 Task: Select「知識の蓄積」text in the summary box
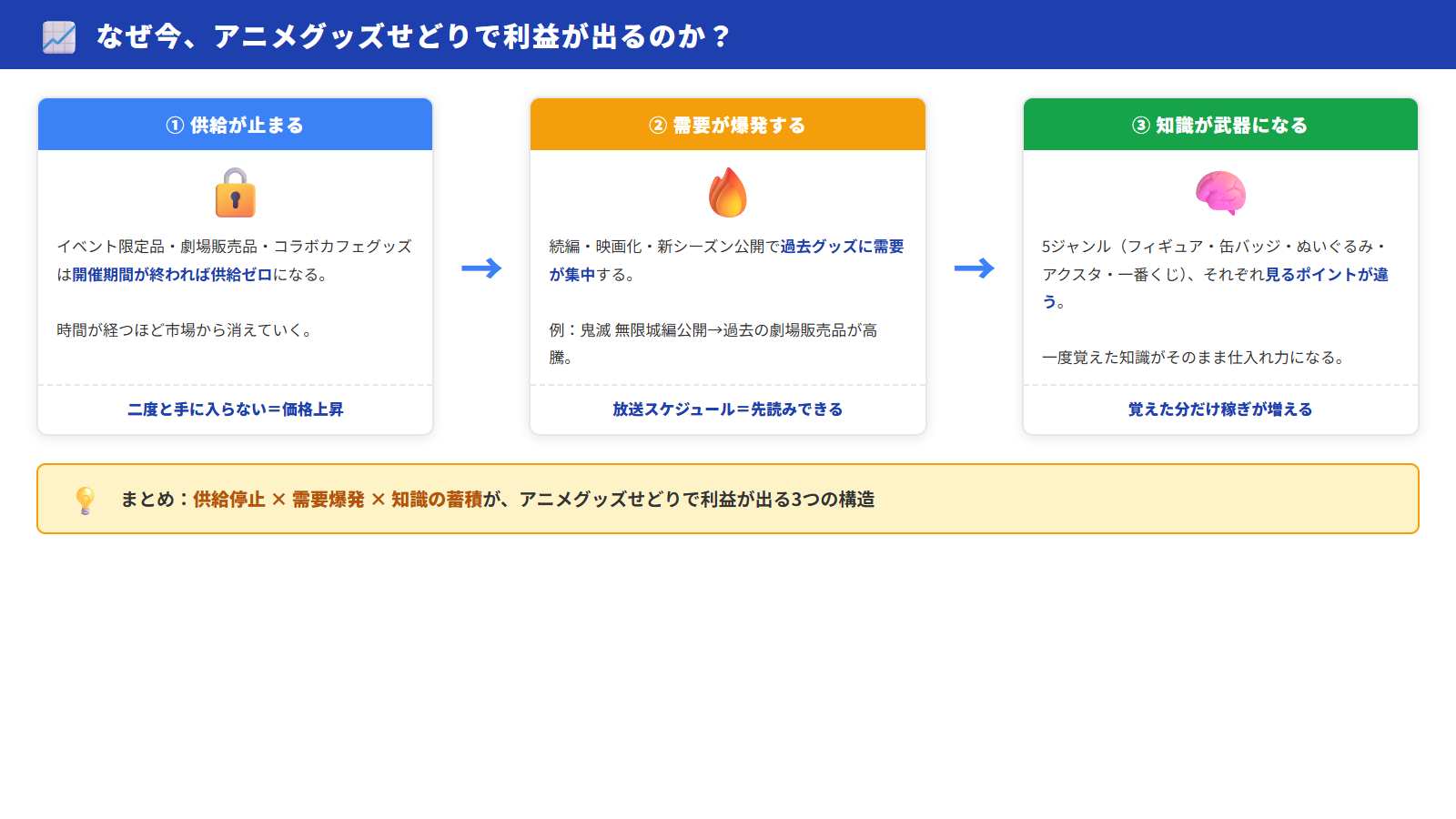click(x=436, y=499)
